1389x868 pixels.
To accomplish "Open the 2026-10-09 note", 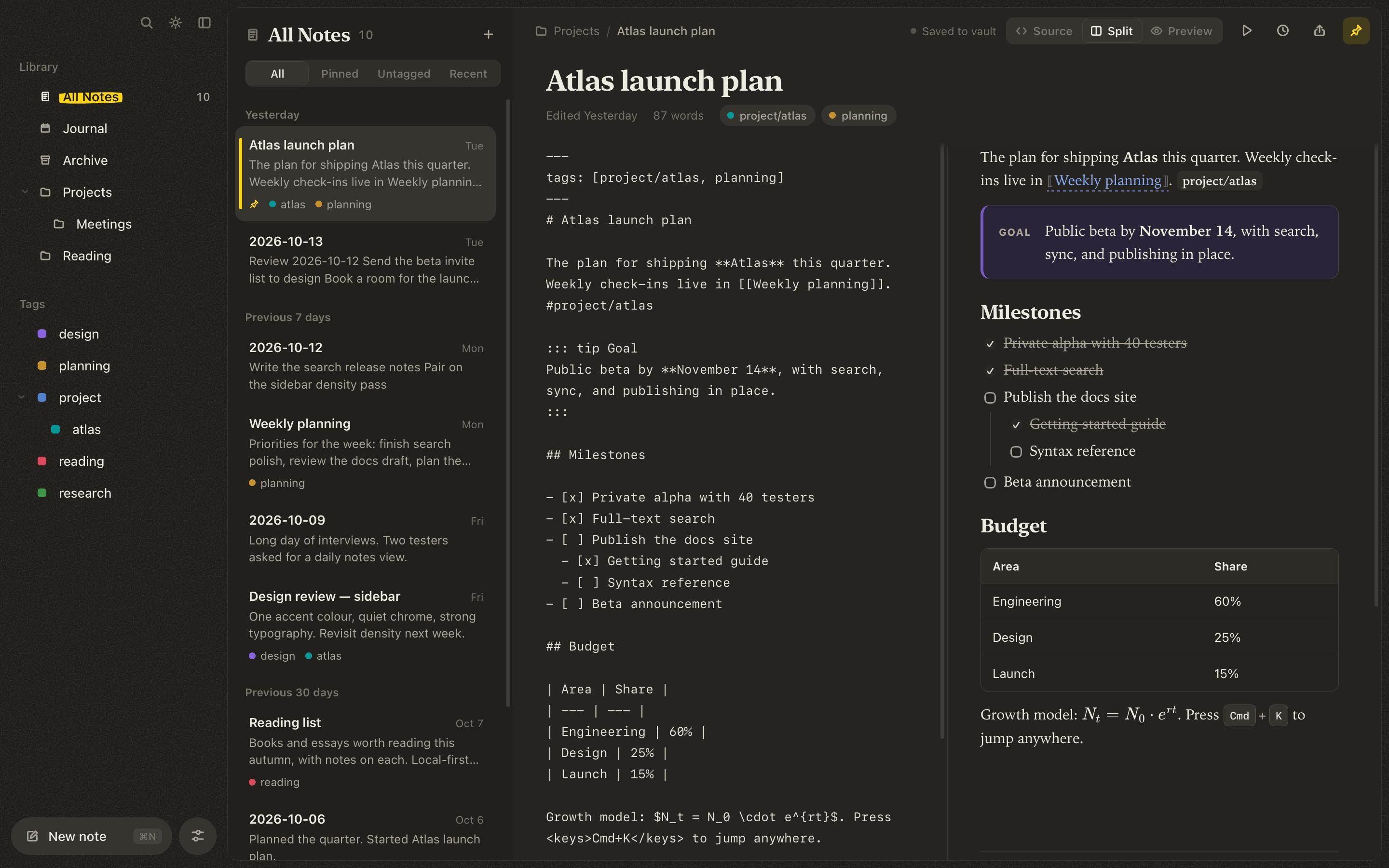I will pos(365,539).
